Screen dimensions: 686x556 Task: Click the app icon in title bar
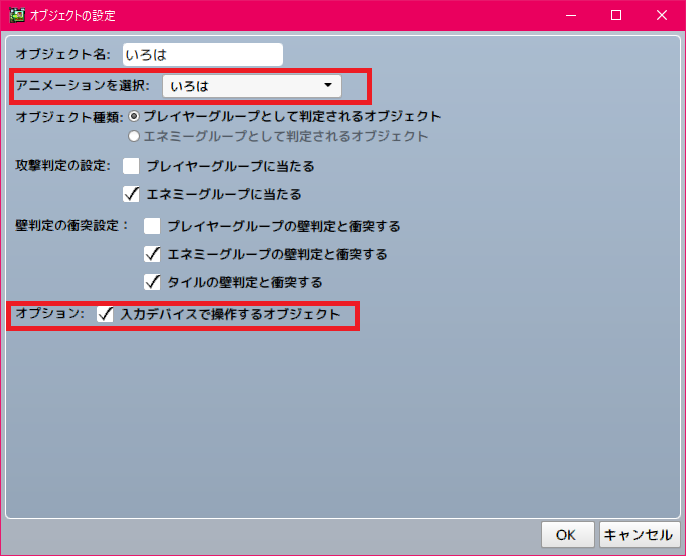point(17,15)
